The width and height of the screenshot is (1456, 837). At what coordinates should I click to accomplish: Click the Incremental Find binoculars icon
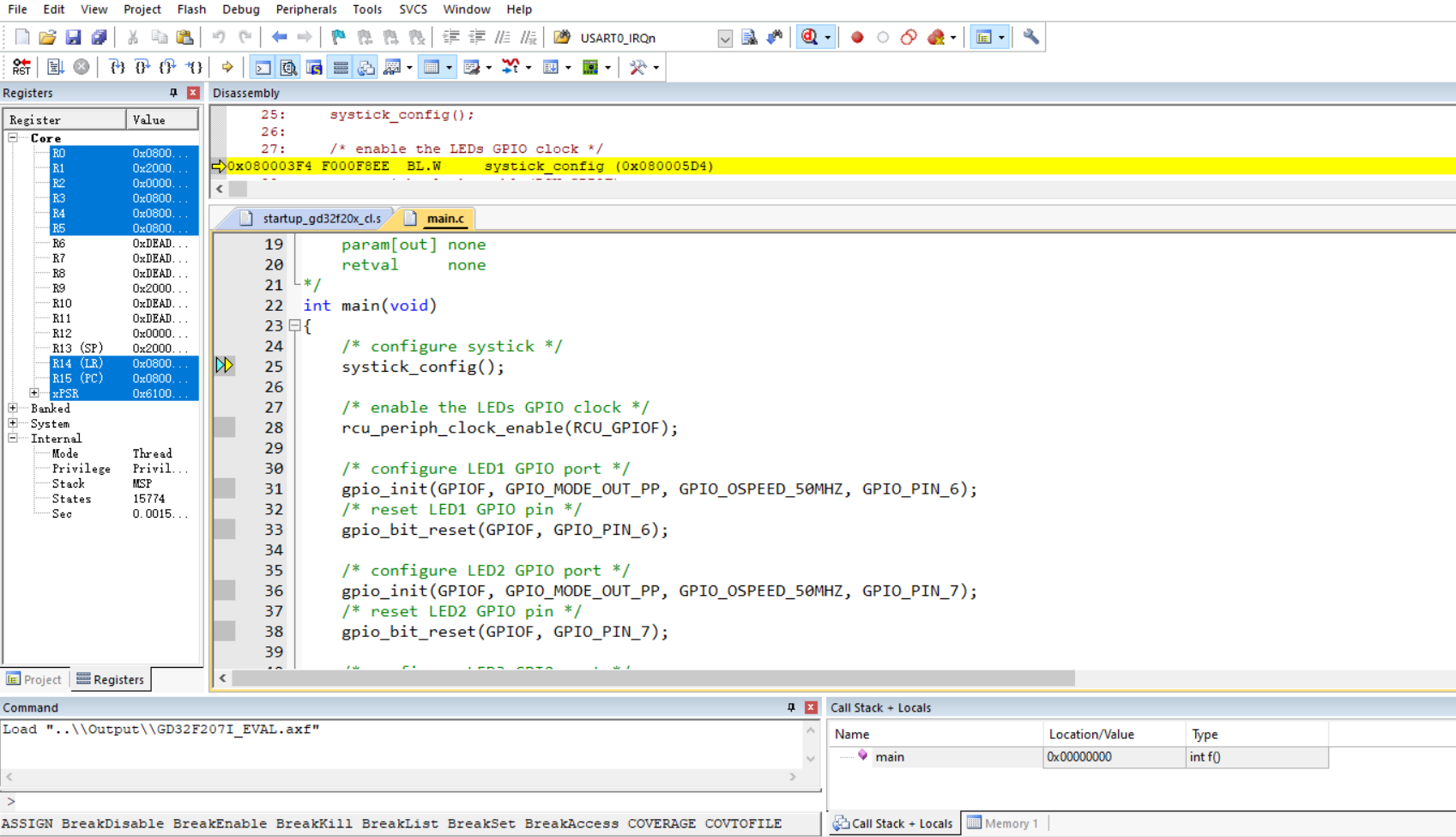click(775, 37)
